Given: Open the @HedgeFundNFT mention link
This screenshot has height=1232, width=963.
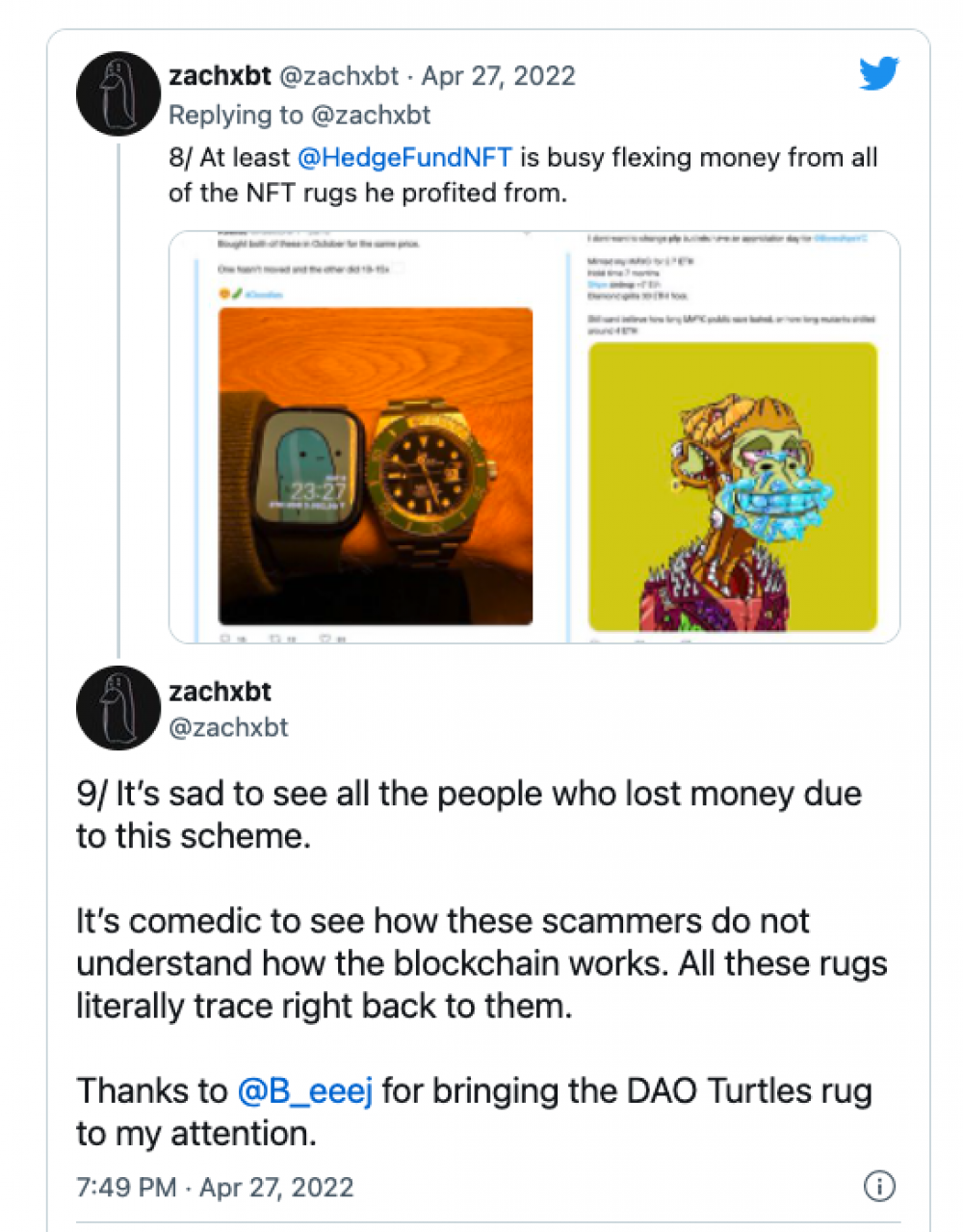Looking at the screenshot, I should point(404,157).
